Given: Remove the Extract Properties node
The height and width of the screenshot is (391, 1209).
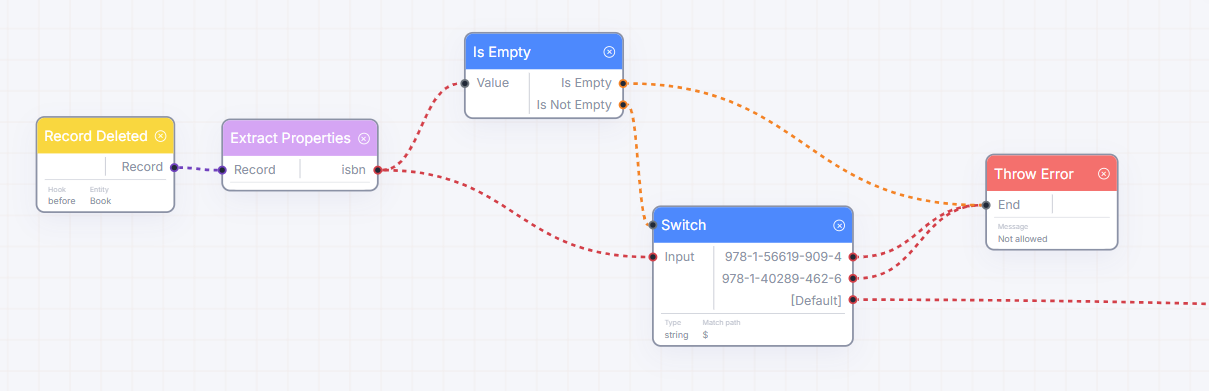Looking at the screenshot, I should (x=364, y=138).
